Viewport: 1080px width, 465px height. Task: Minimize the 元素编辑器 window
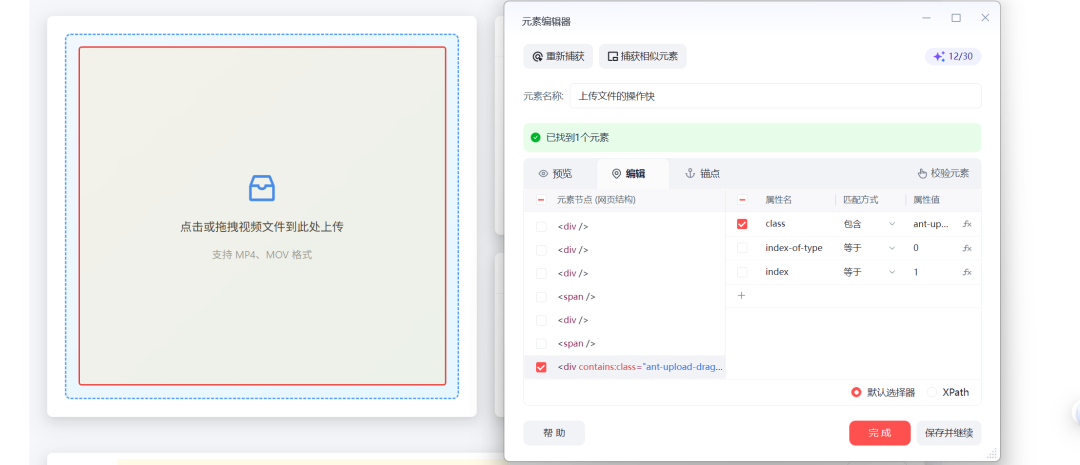coord(926,18)
